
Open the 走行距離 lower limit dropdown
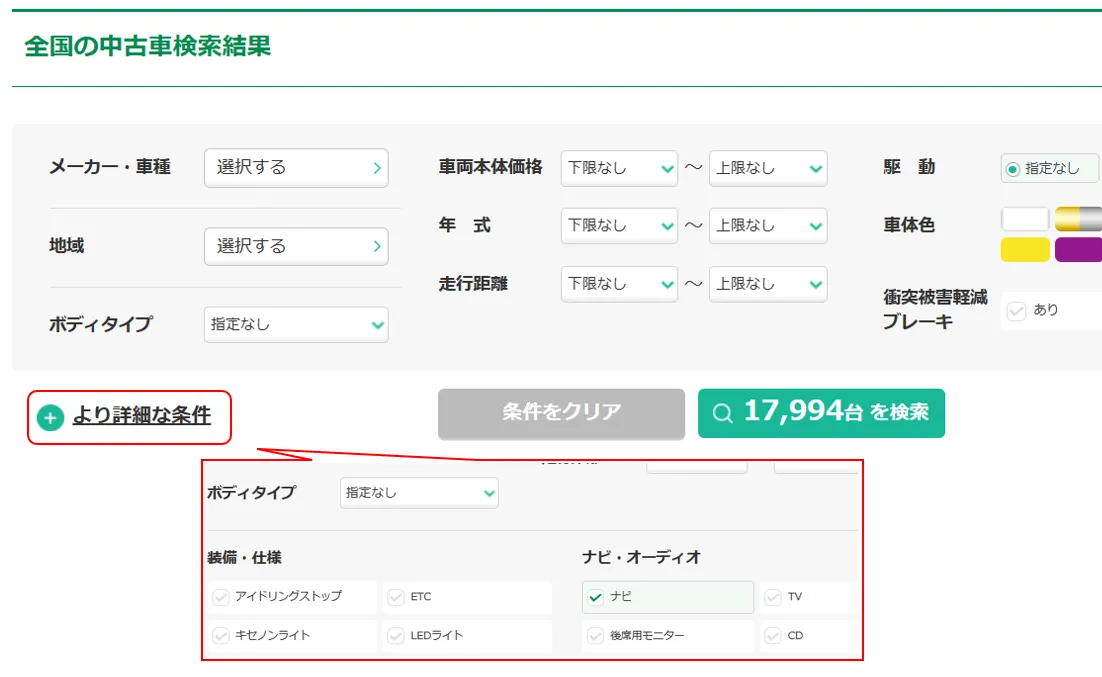(x=619, y=284)
